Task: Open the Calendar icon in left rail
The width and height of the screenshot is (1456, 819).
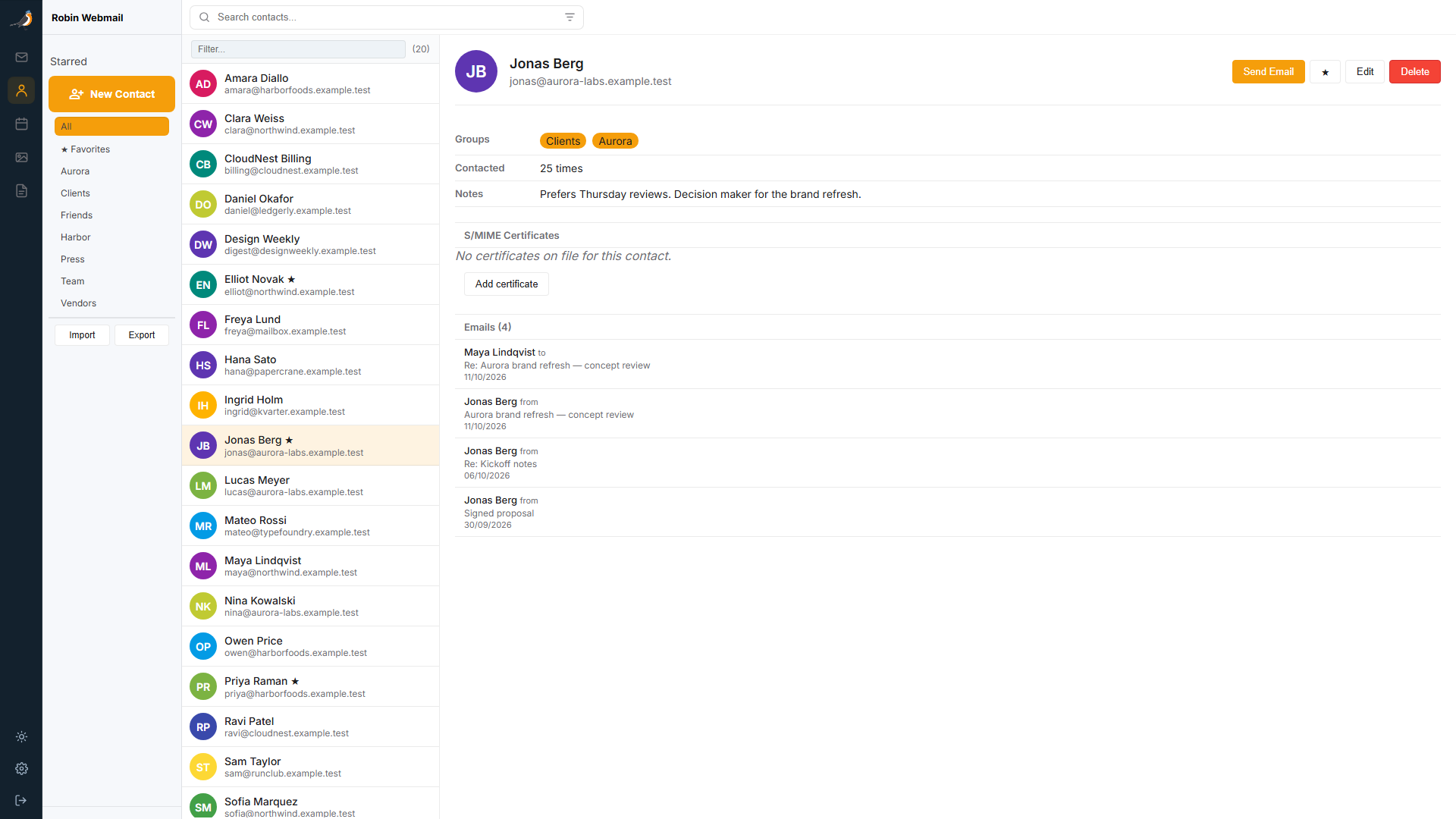Action: tap(21, 124)
